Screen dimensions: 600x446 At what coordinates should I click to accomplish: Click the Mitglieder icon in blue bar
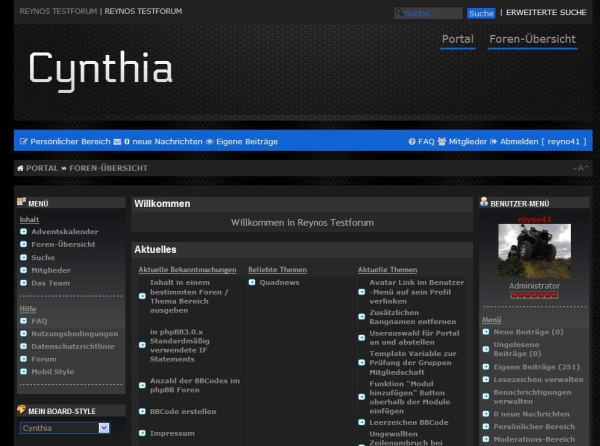pos(443,142)
